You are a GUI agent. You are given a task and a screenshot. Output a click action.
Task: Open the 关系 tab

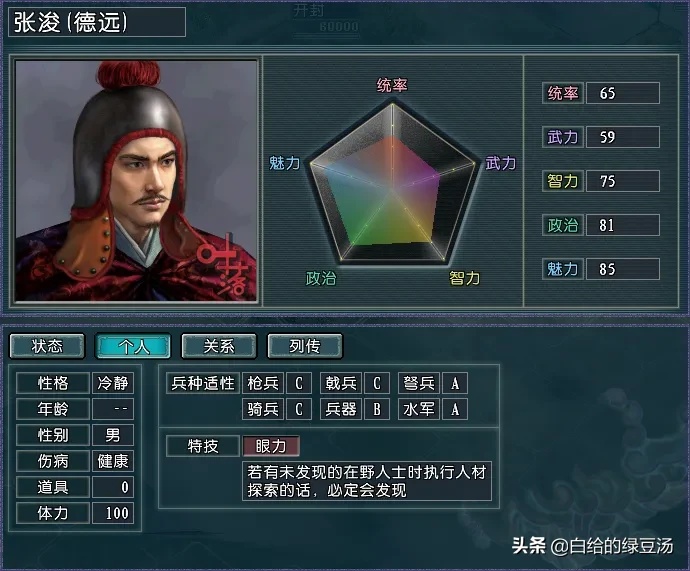[219, 346]
